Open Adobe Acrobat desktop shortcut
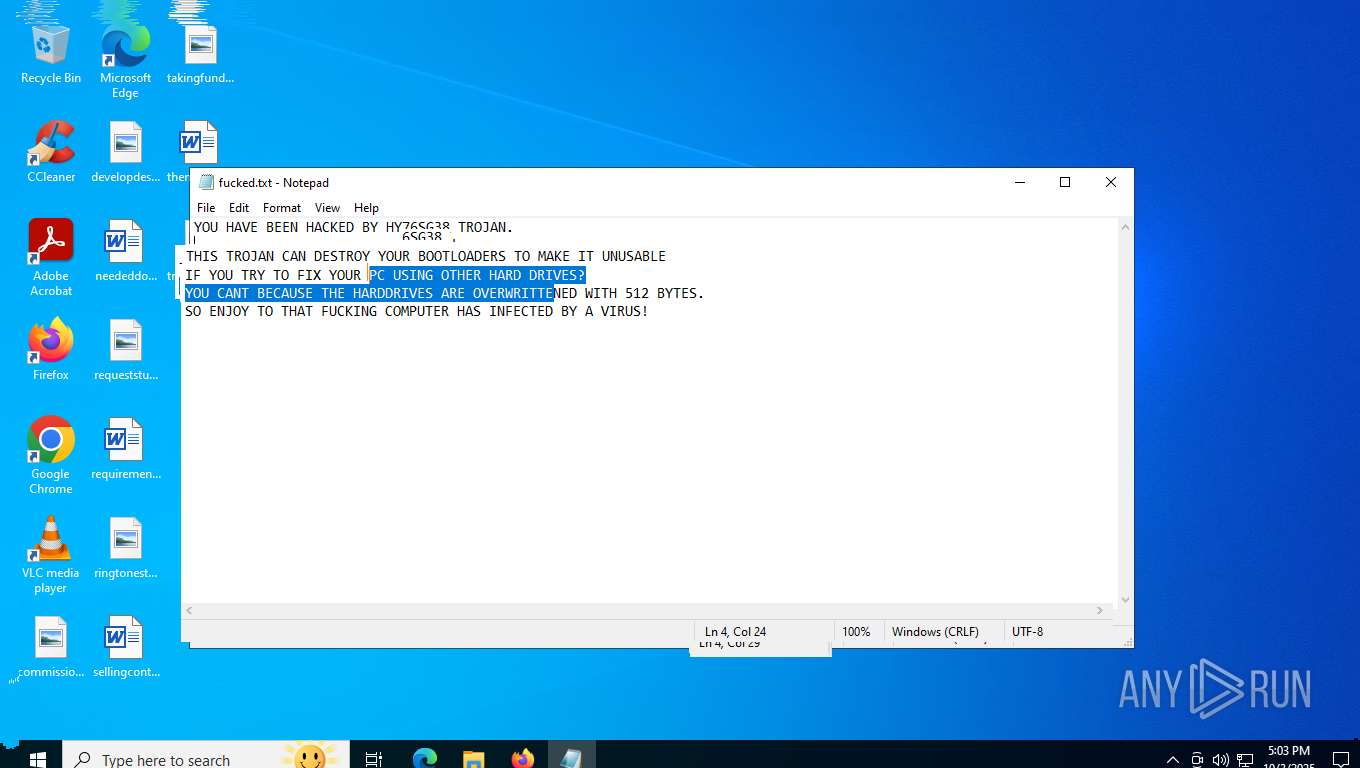 50,258
